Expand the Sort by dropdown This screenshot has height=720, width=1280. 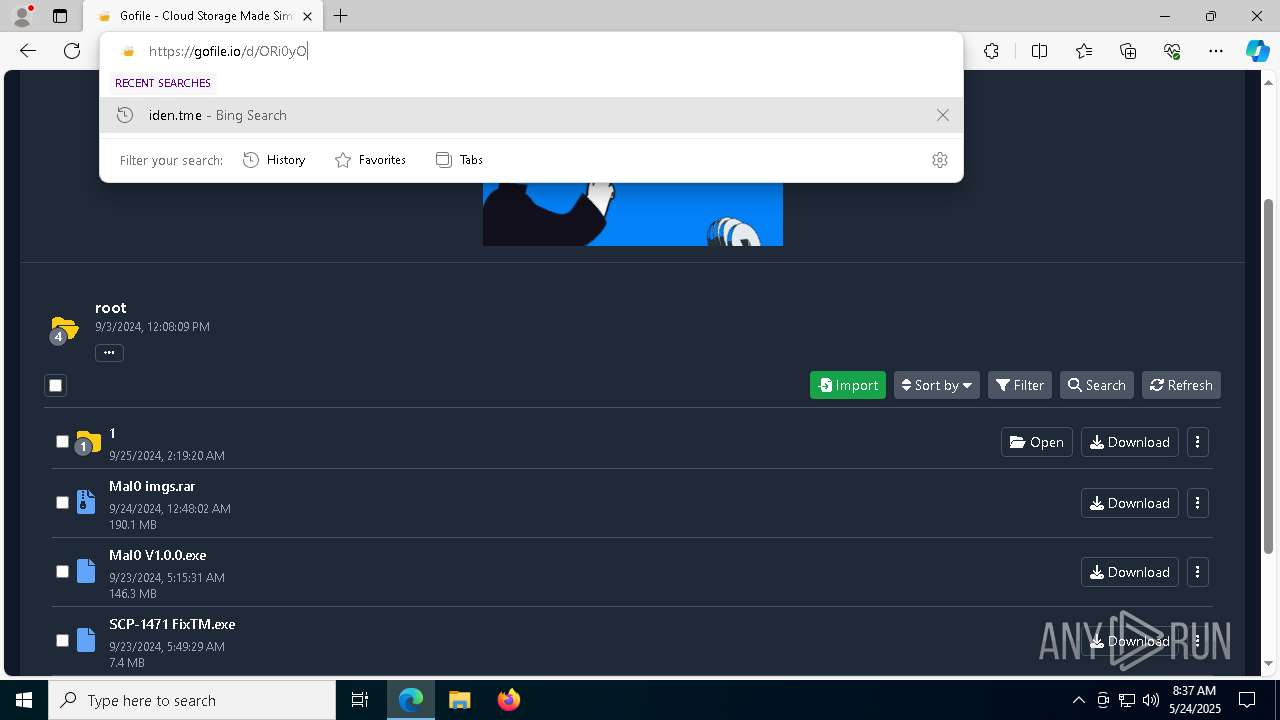point(937,385)
